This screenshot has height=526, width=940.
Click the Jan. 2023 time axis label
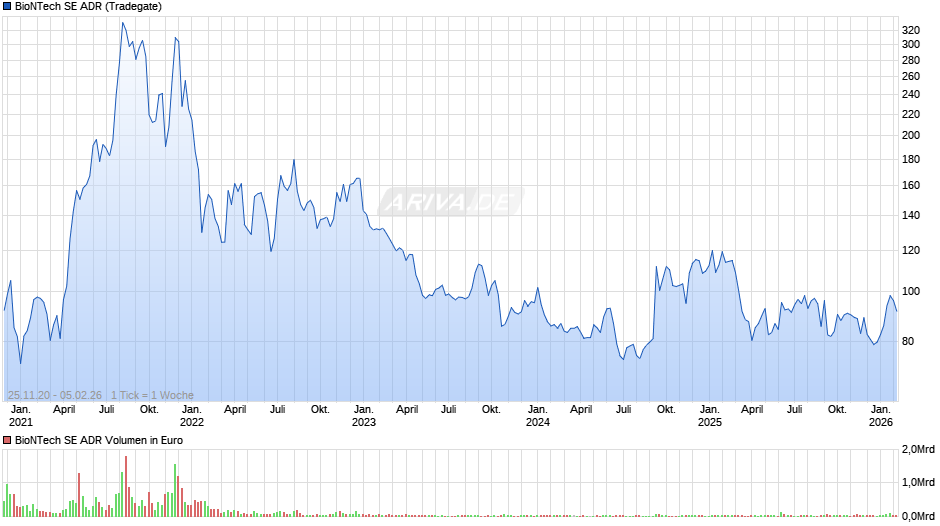(x=363, y=416)
